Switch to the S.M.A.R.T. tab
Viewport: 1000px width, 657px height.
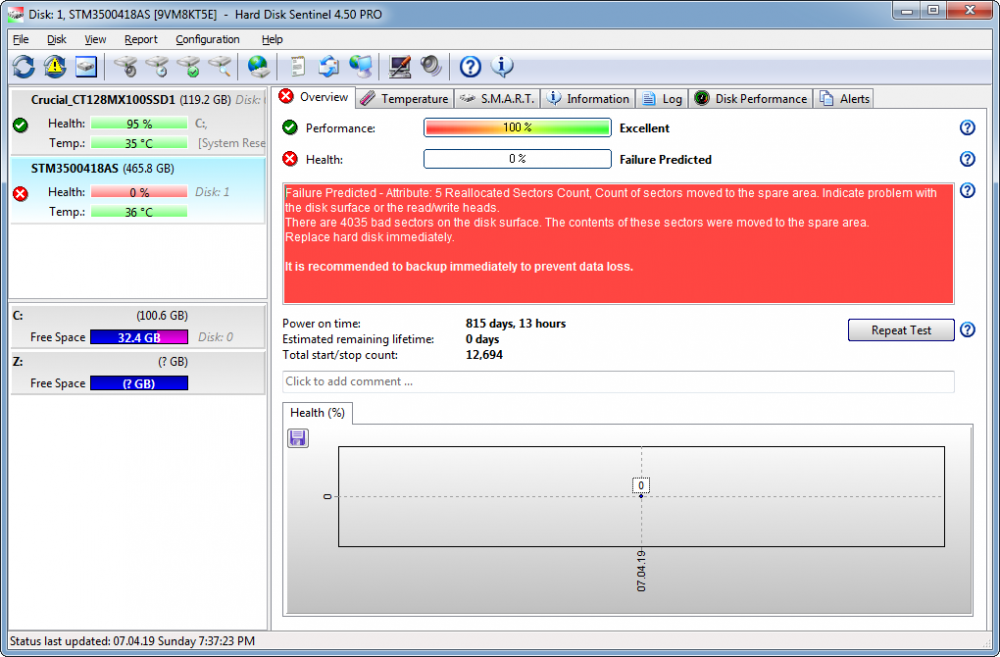496,98
